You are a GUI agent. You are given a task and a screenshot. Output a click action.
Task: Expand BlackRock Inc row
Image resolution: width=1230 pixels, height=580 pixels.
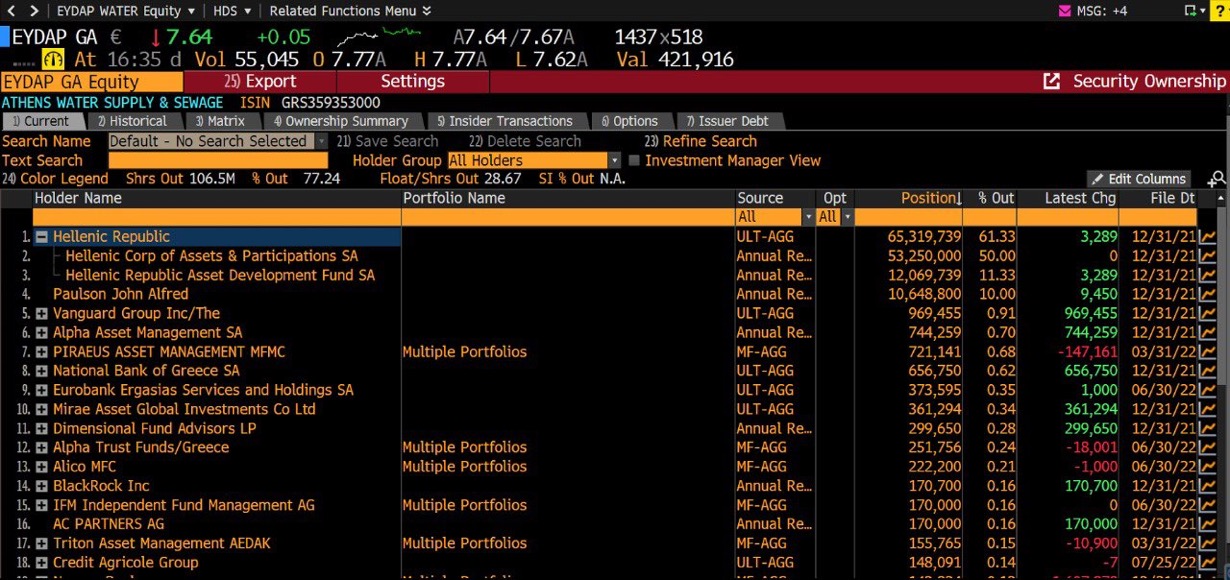point(42,486)
